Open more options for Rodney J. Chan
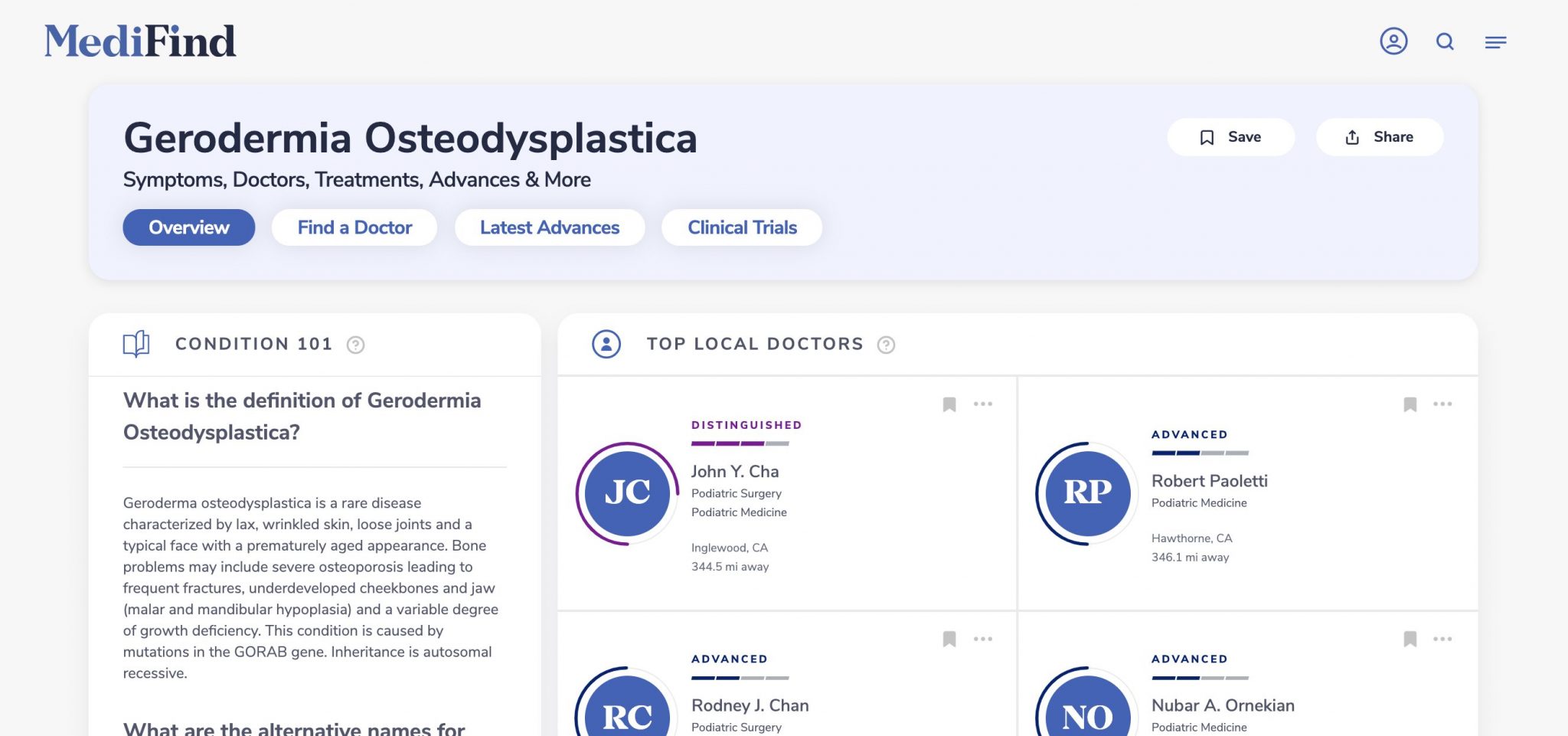1568x736 pixels. point(983,638)
